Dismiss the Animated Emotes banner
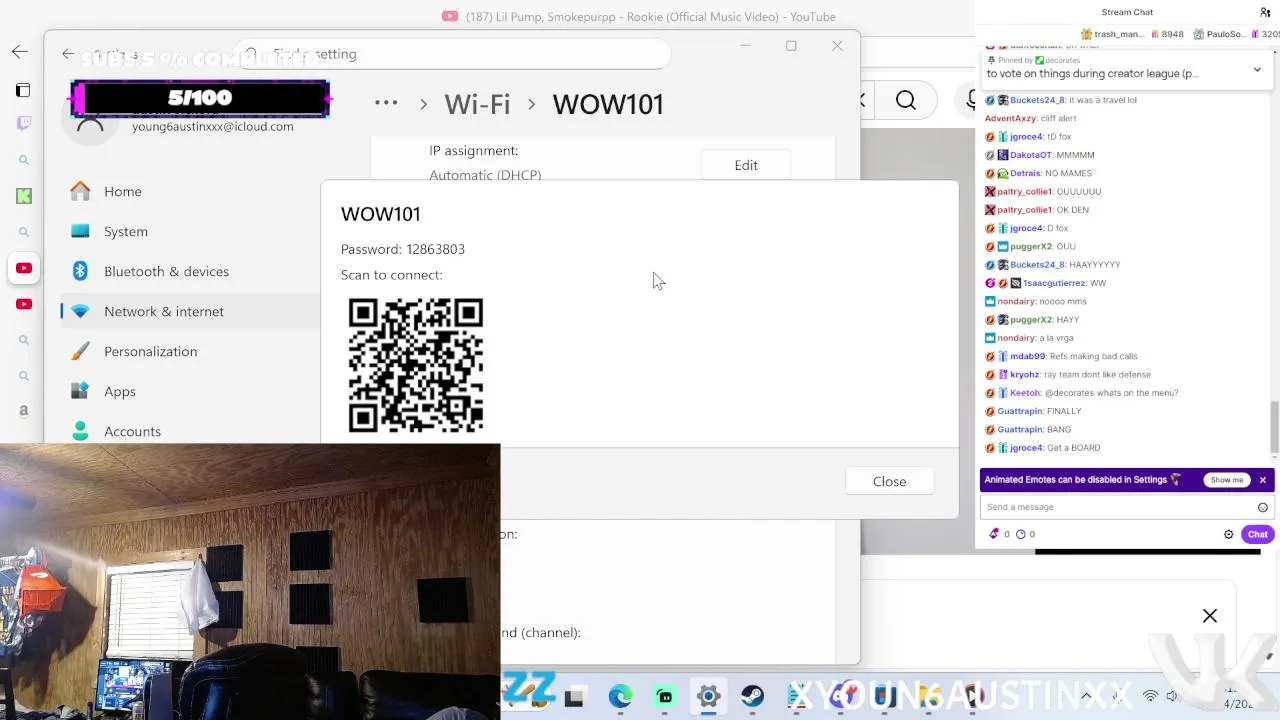 click(x=1263, y=480)
